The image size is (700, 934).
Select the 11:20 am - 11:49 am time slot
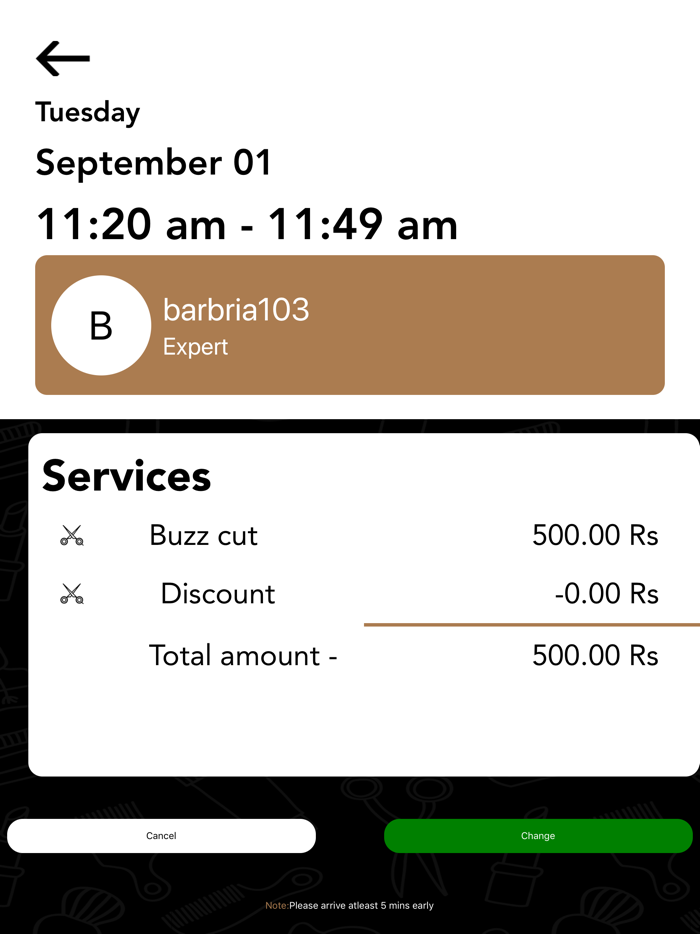(247, 224)
